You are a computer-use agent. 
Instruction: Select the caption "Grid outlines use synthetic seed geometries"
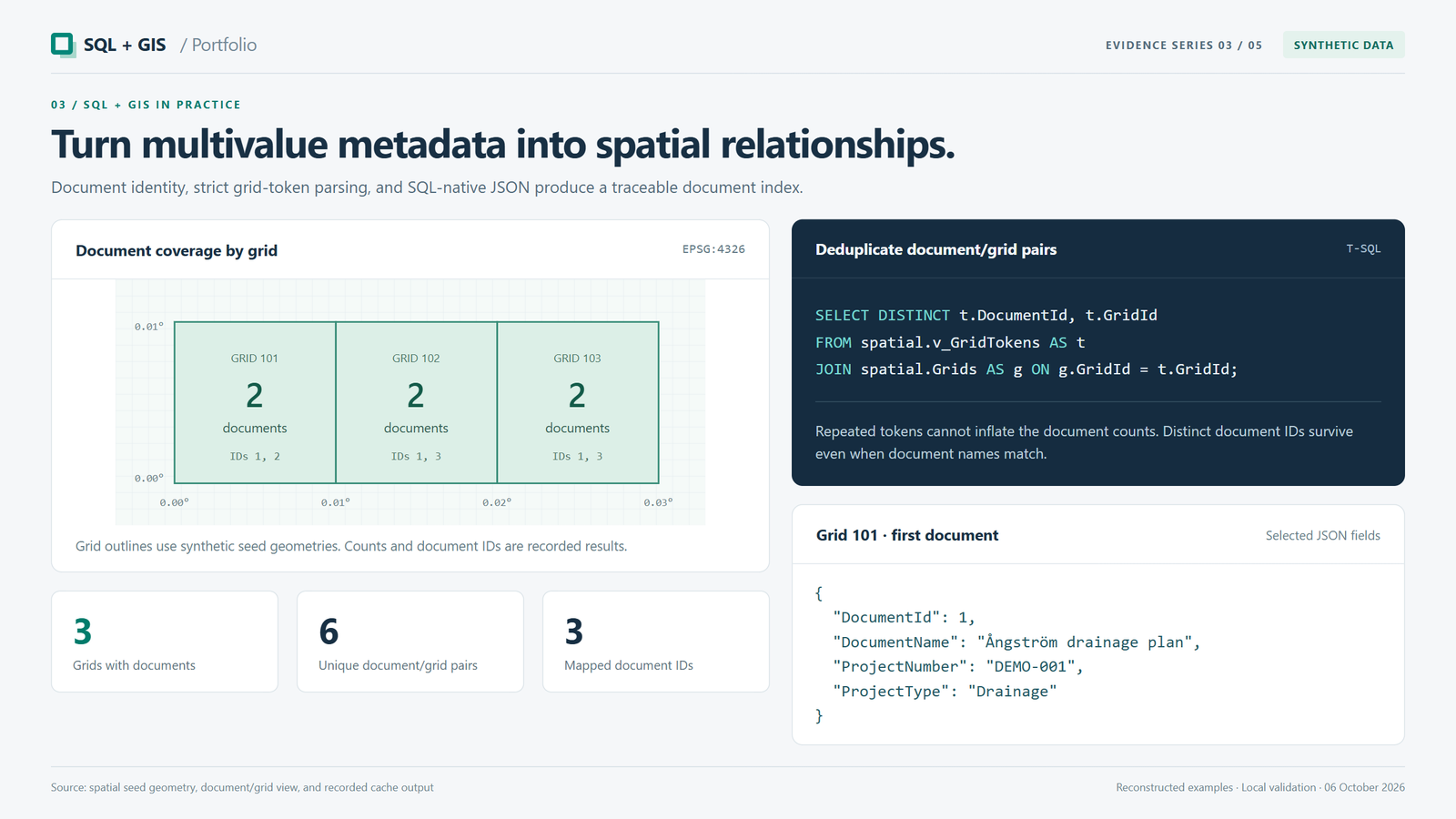click(x=351, y=546)
